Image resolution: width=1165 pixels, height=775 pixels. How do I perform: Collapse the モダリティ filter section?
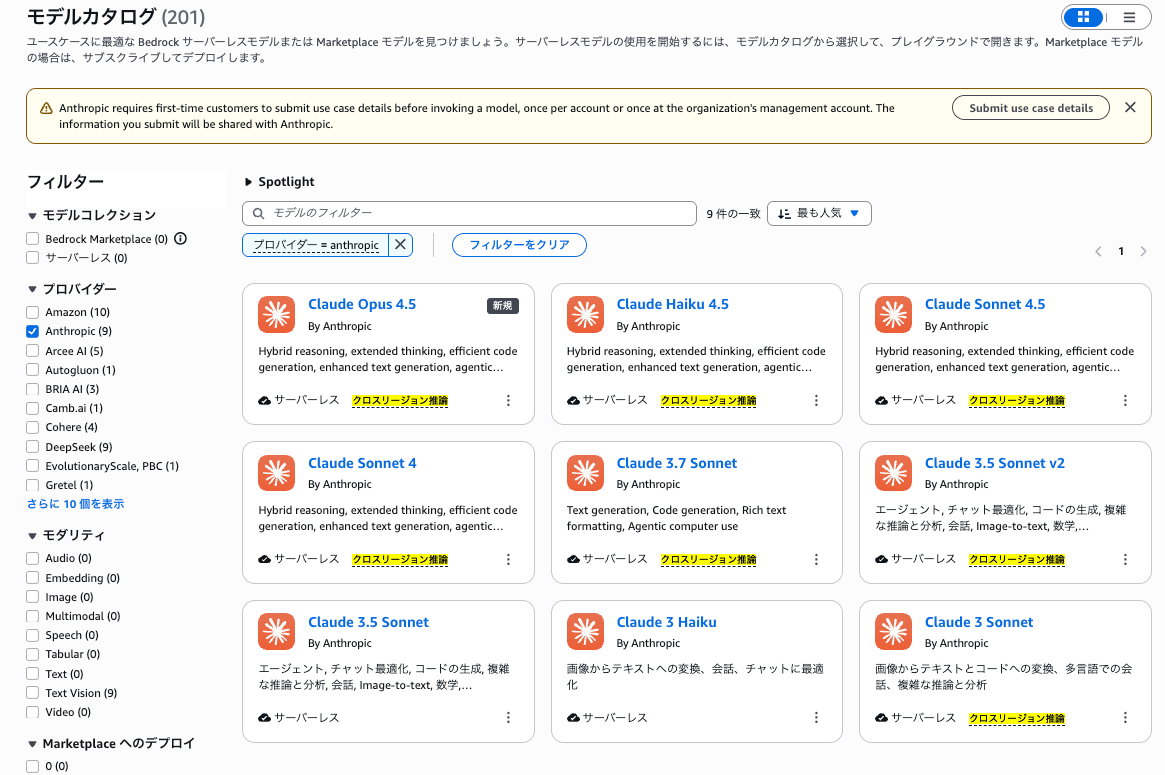(x=33, y=536)
